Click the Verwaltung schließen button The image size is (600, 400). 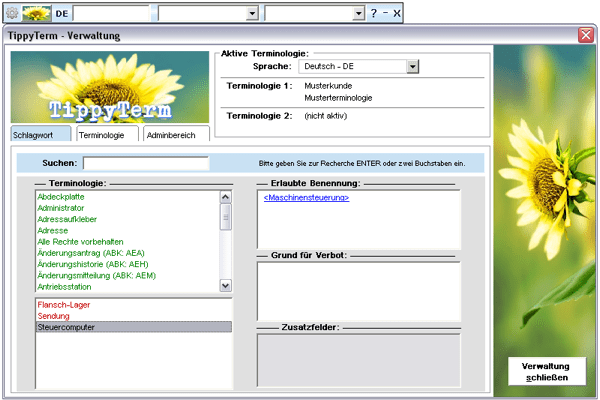(x=545, y=372)
